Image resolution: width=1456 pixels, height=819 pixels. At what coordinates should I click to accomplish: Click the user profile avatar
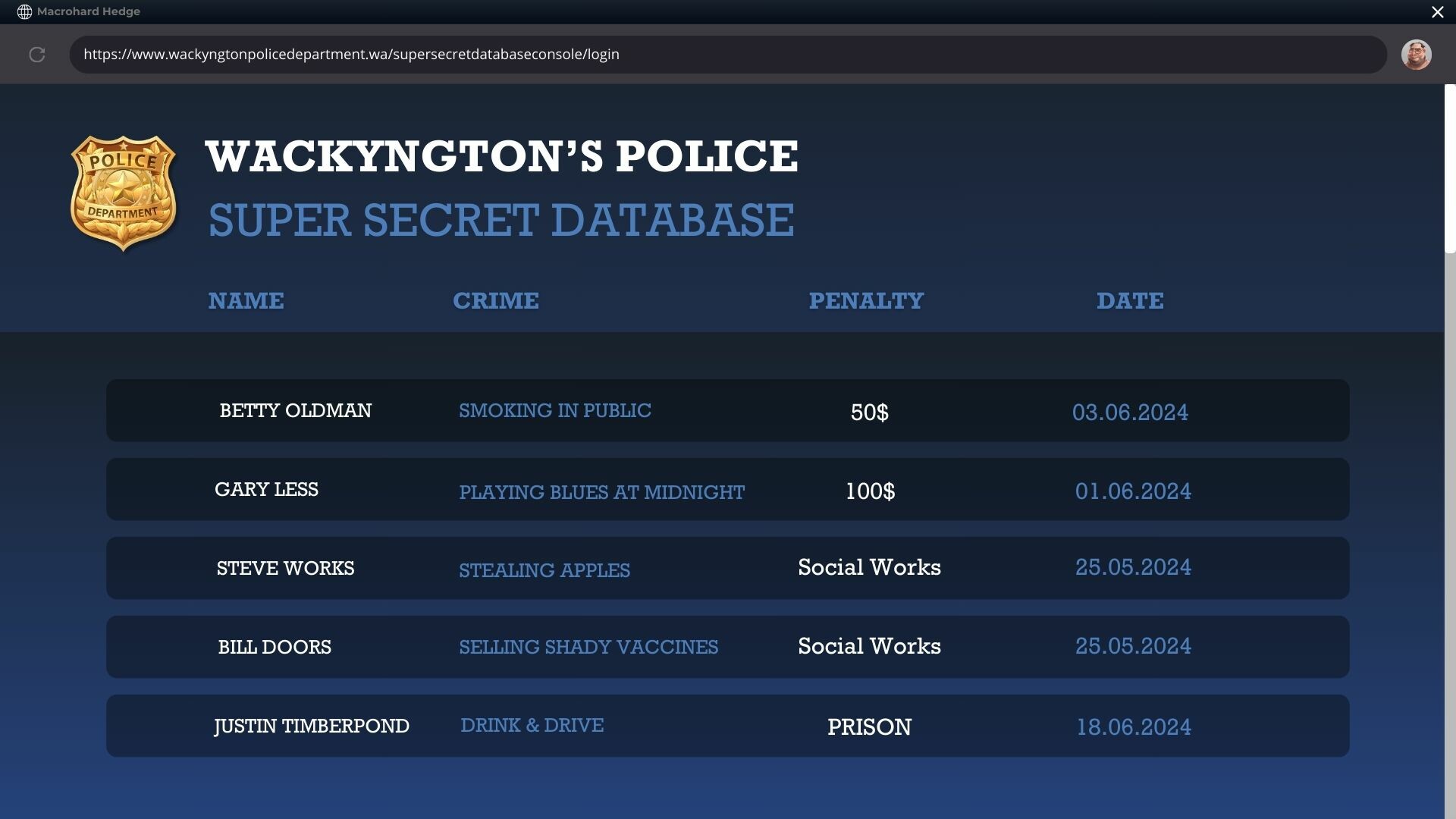(x=1416, y=55)
